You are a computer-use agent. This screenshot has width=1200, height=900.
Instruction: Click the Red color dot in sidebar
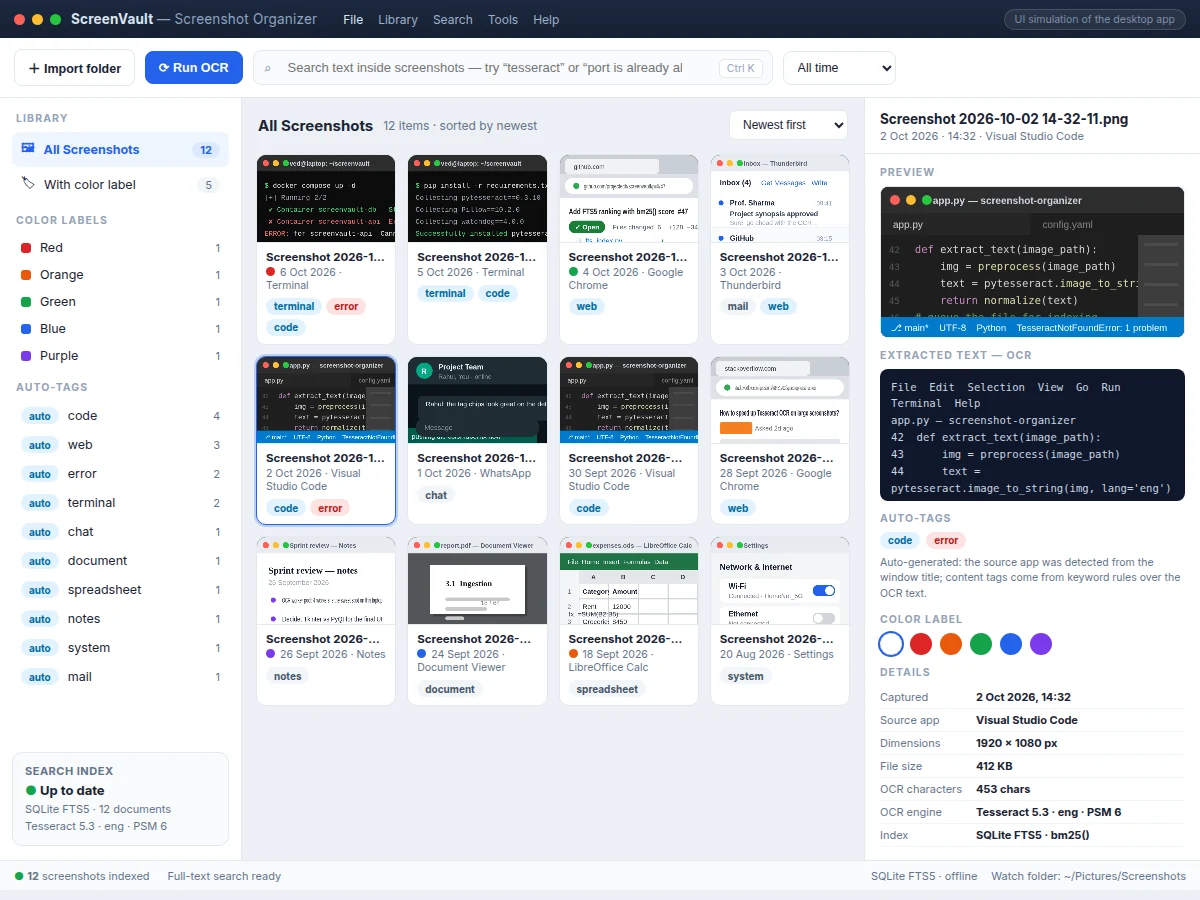coord(26,248)
